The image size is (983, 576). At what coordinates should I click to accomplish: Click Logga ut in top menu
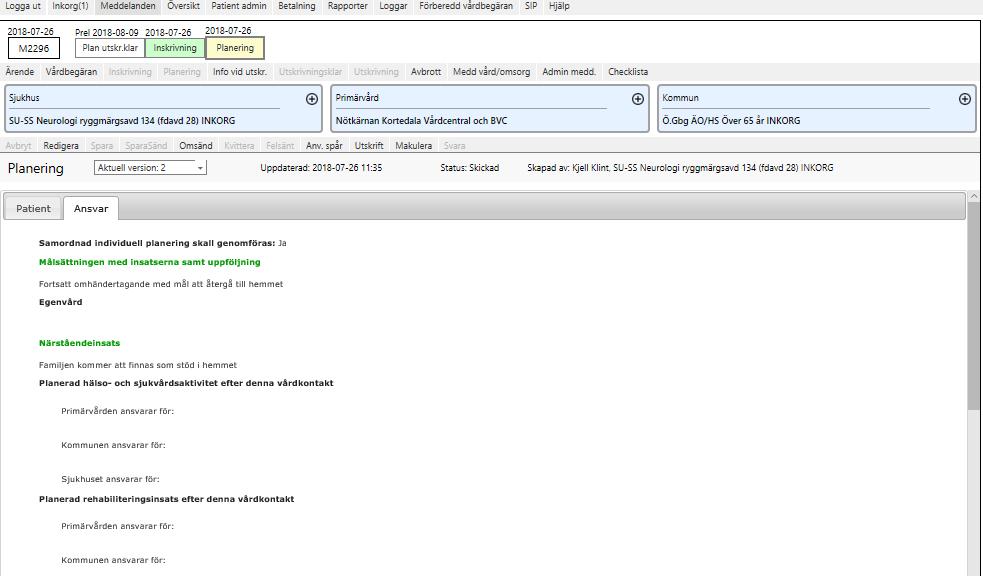coord(23,6)
